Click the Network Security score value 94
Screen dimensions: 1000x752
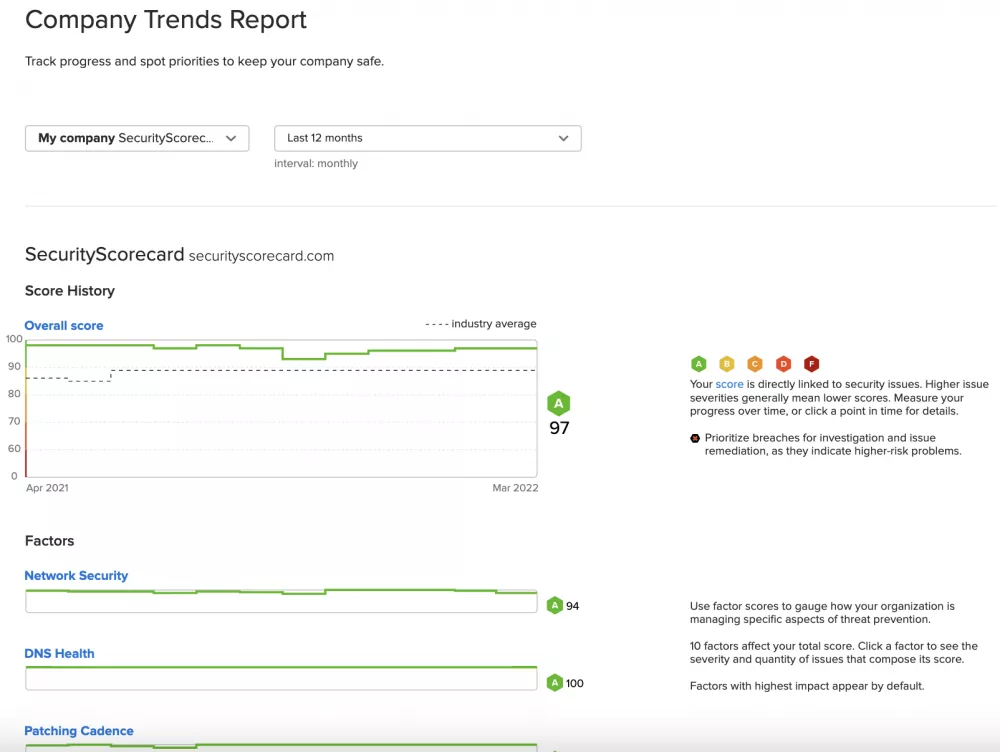pyautogui.click(x=573, y=606)
